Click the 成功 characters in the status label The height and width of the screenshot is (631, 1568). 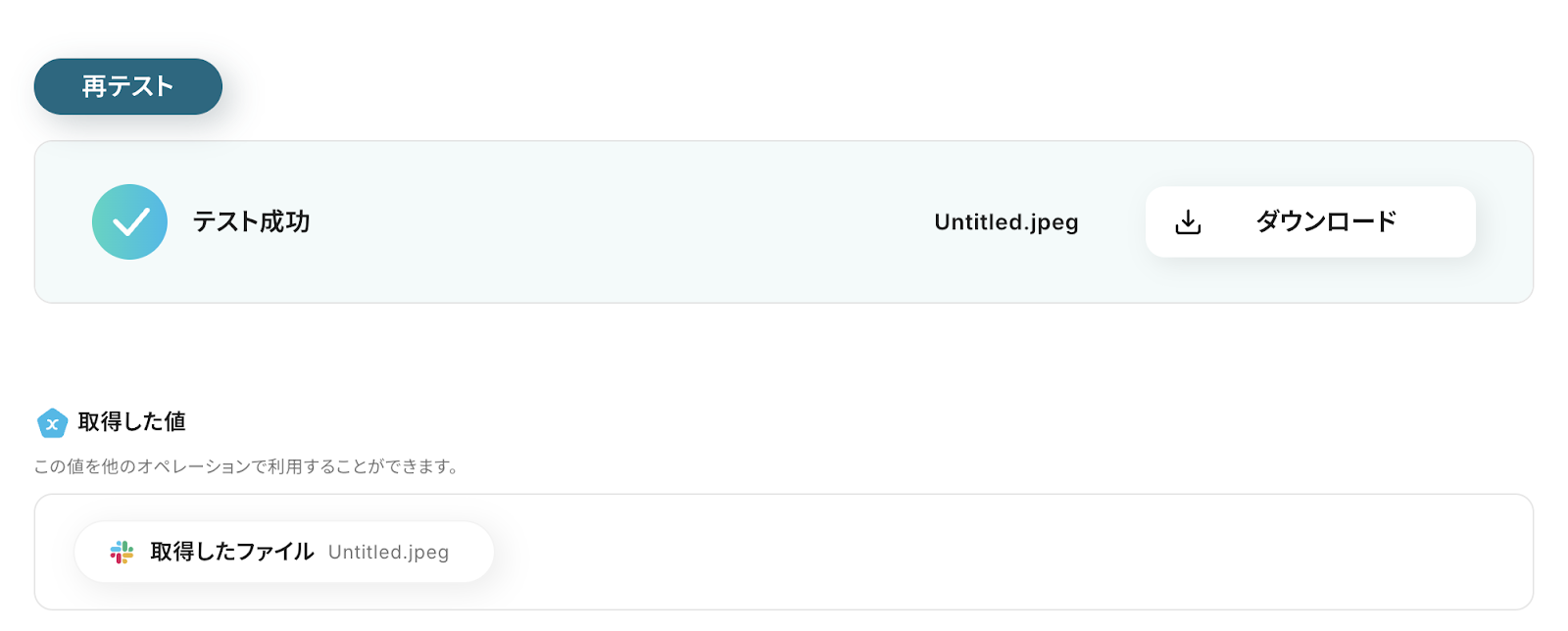pyautogui.click(x=284, y=222)
